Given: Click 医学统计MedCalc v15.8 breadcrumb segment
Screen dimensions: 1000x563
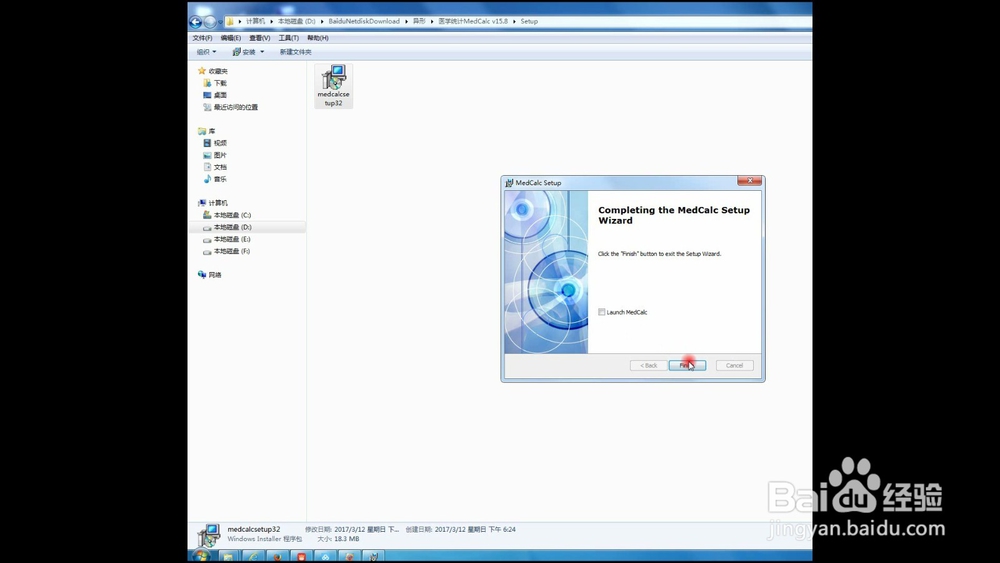Looking at the screenshot, I should [x=473, y=22].
